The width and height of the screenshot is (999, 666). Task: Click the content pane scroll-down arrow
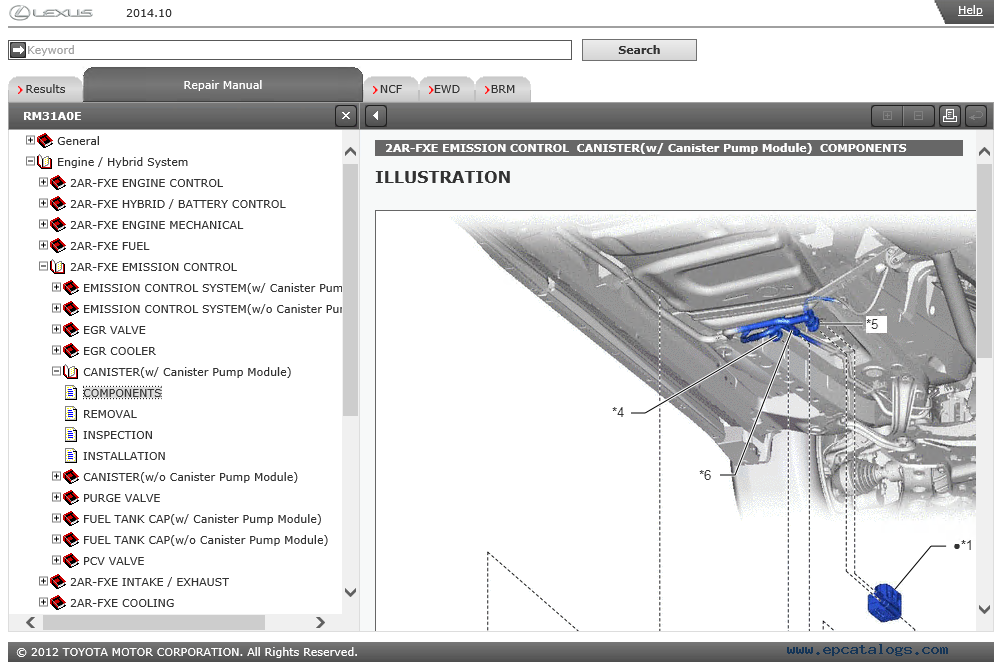tap(984, 609)
